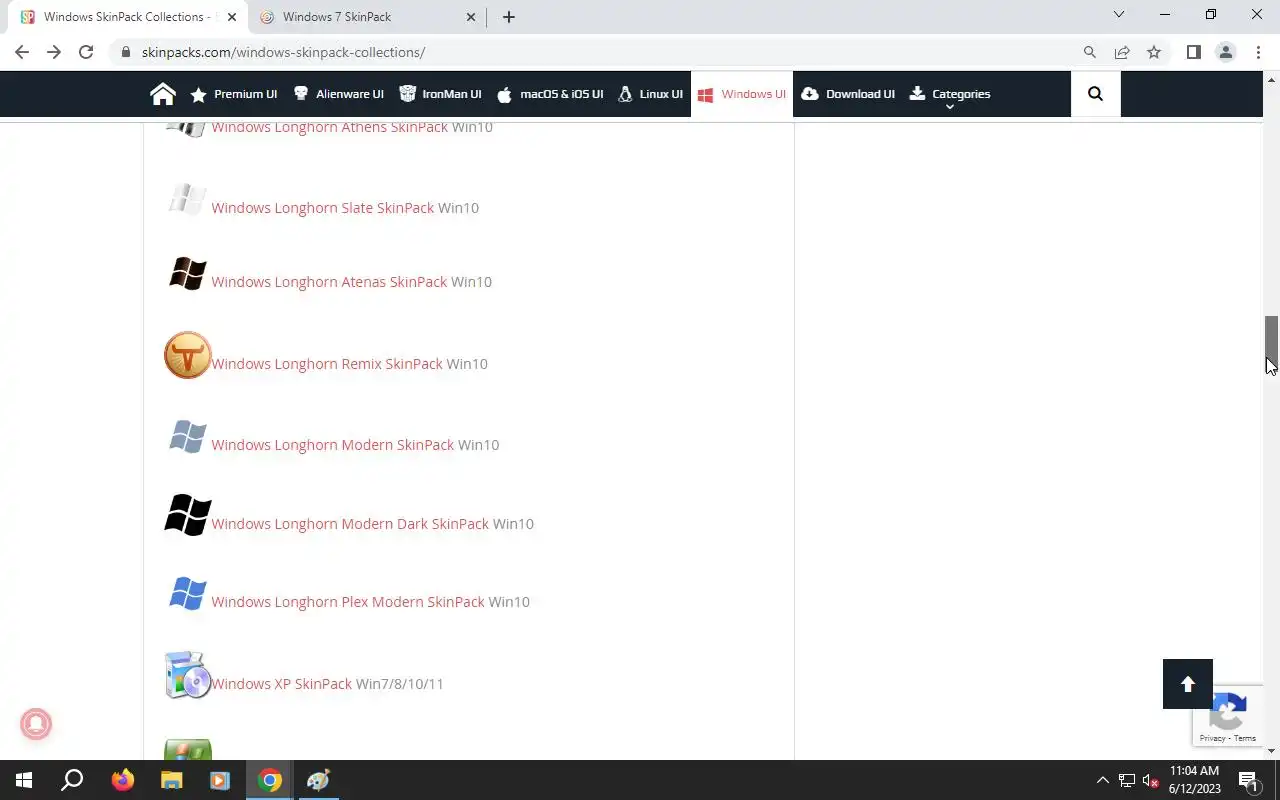Open the tab search chevron
This screenshot has height=800, width=1280.
1119,15
